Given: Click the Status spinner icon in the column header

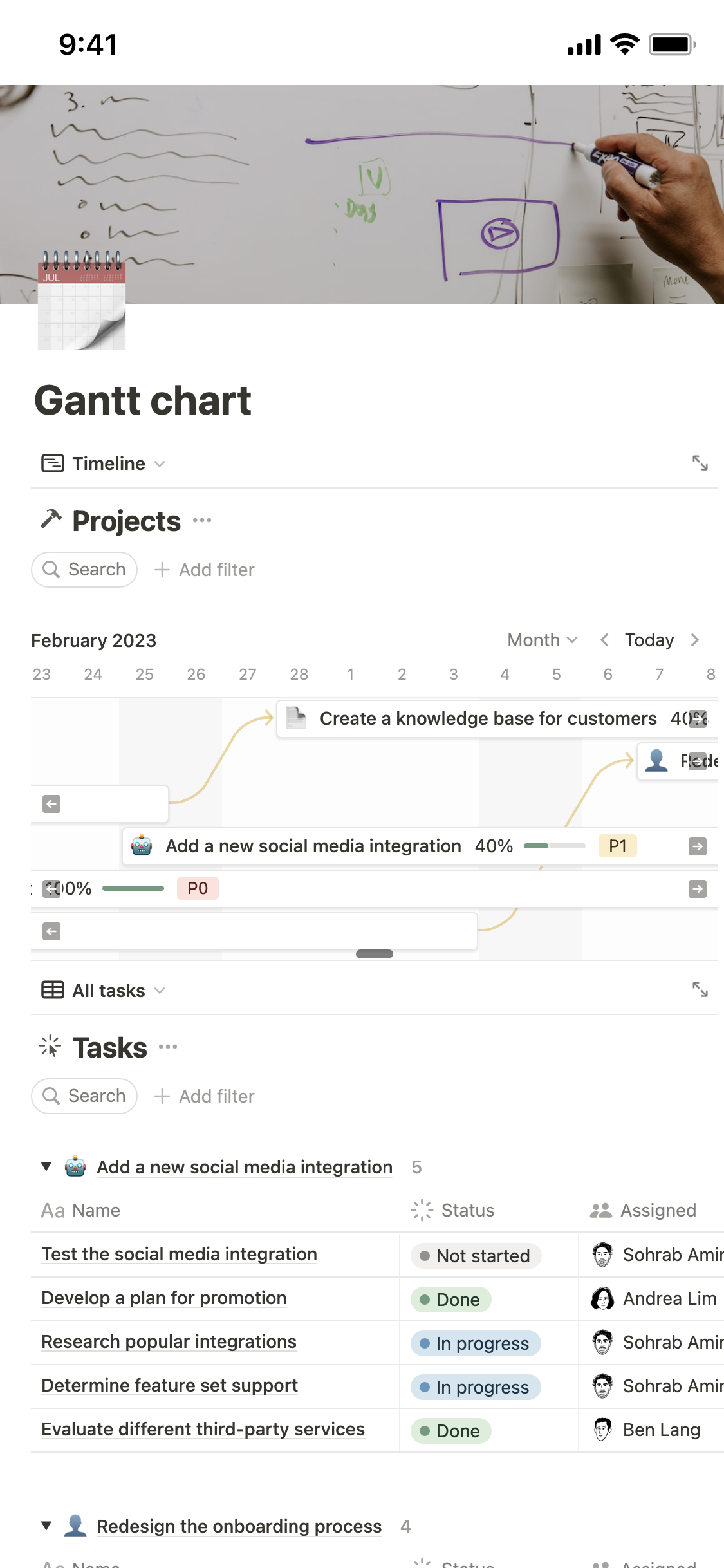Looking at the screenshot, I should [x=420, y=1210].
